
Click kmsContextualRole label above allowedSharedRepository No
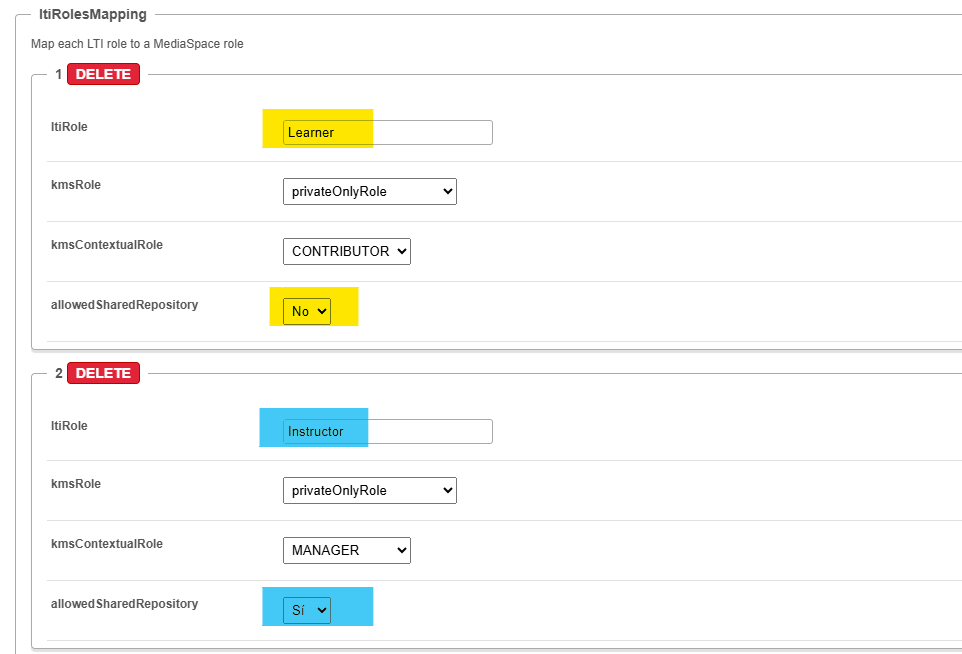point(107,245)
